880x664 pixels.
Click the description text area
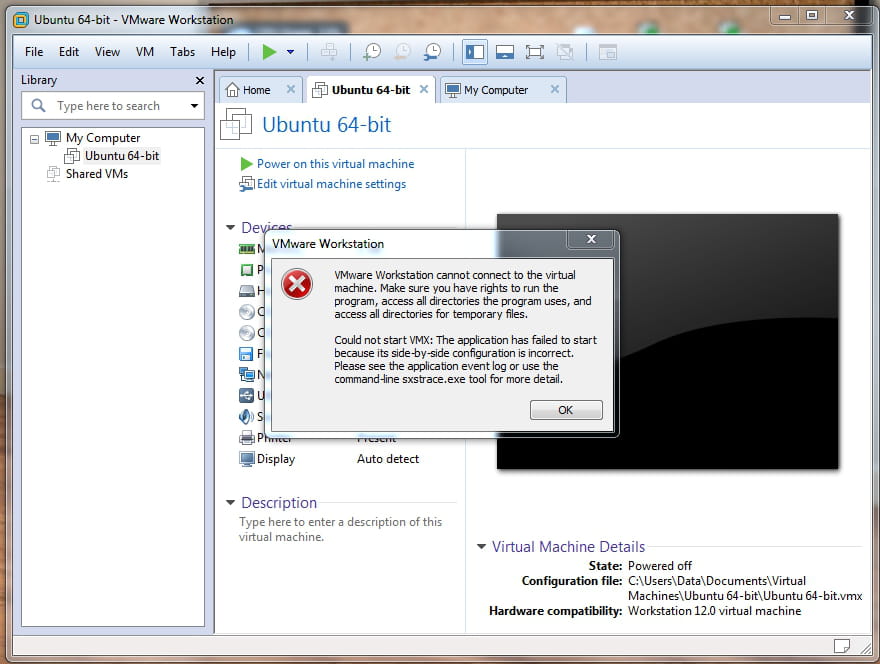pos(341,529)
